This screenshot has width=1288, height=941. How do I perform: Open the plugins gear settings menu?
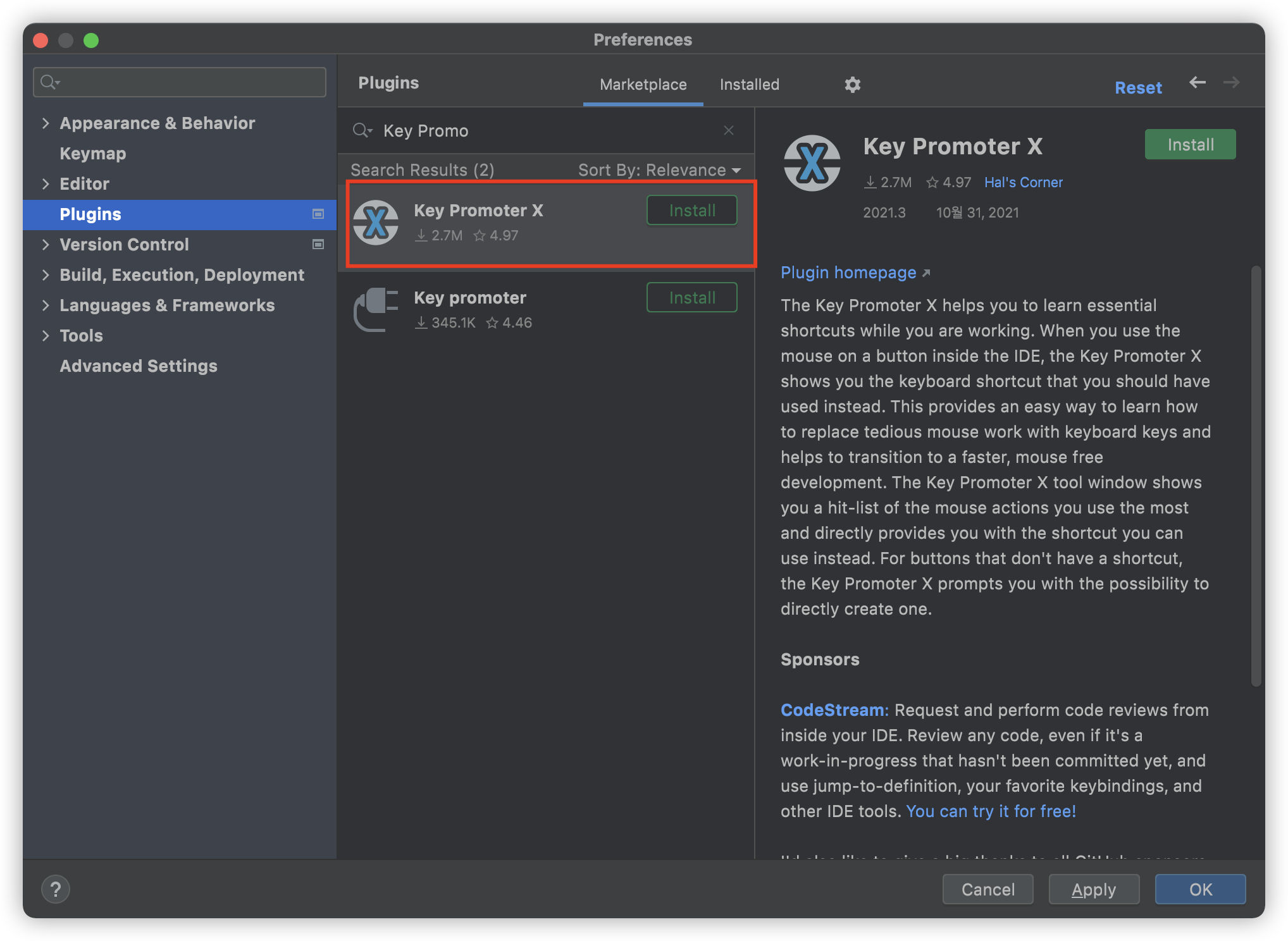[852, 84]
